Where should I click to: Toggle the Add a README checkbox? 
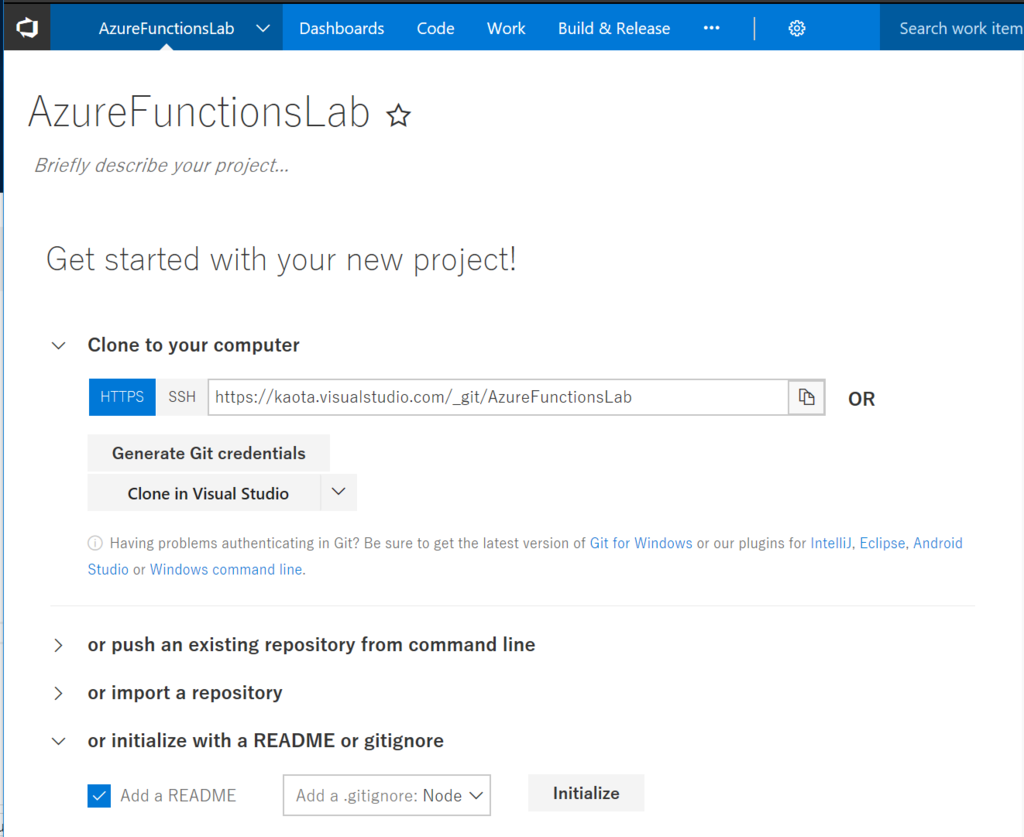pos(99,796)
